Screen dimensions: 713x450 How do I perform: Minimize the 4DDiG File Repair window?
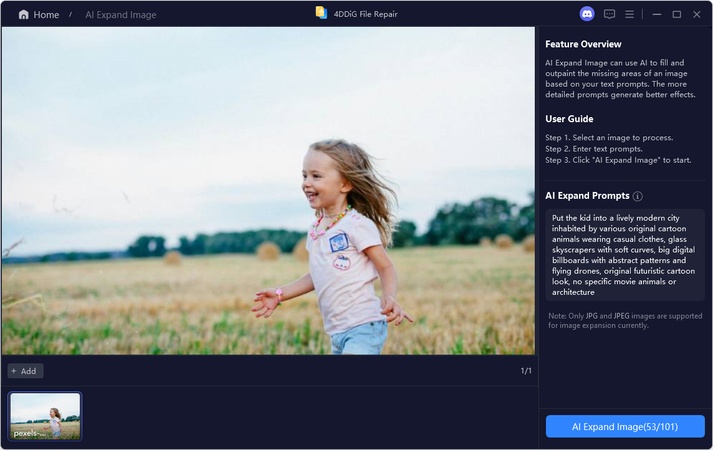pos(657,15)
